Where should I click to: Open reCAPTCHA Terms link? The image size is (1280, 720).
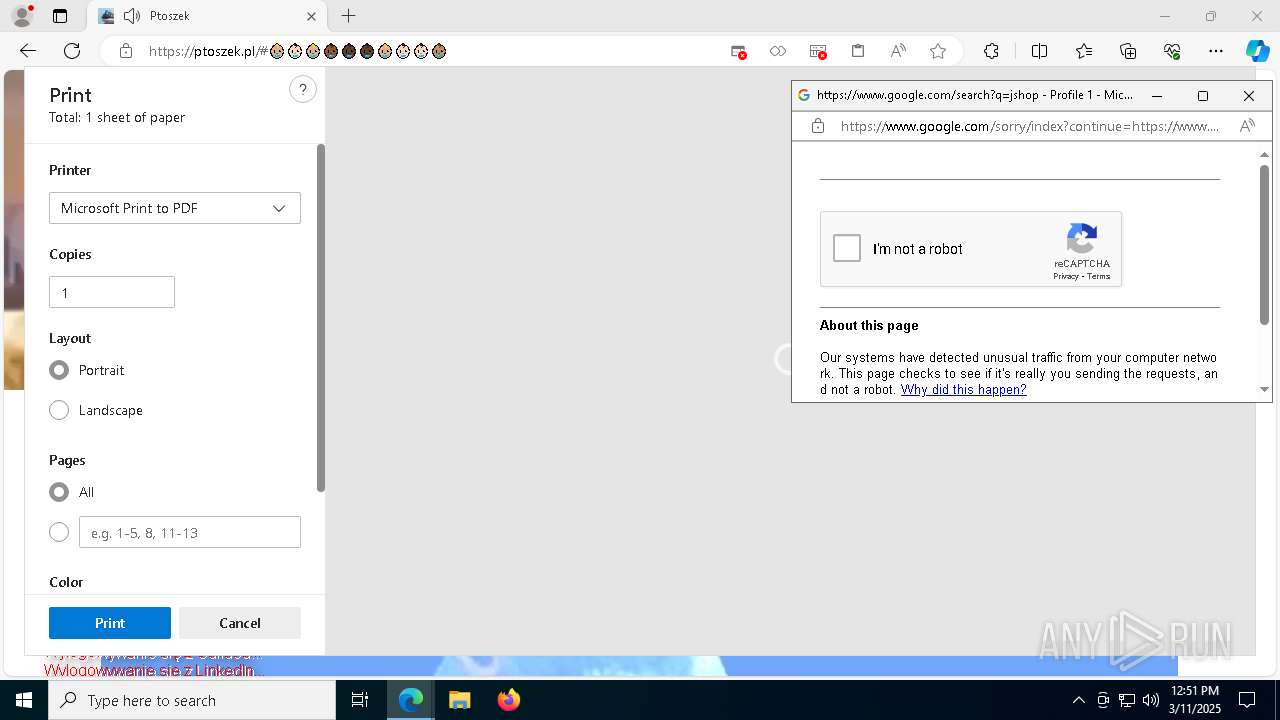[1099, 276]
